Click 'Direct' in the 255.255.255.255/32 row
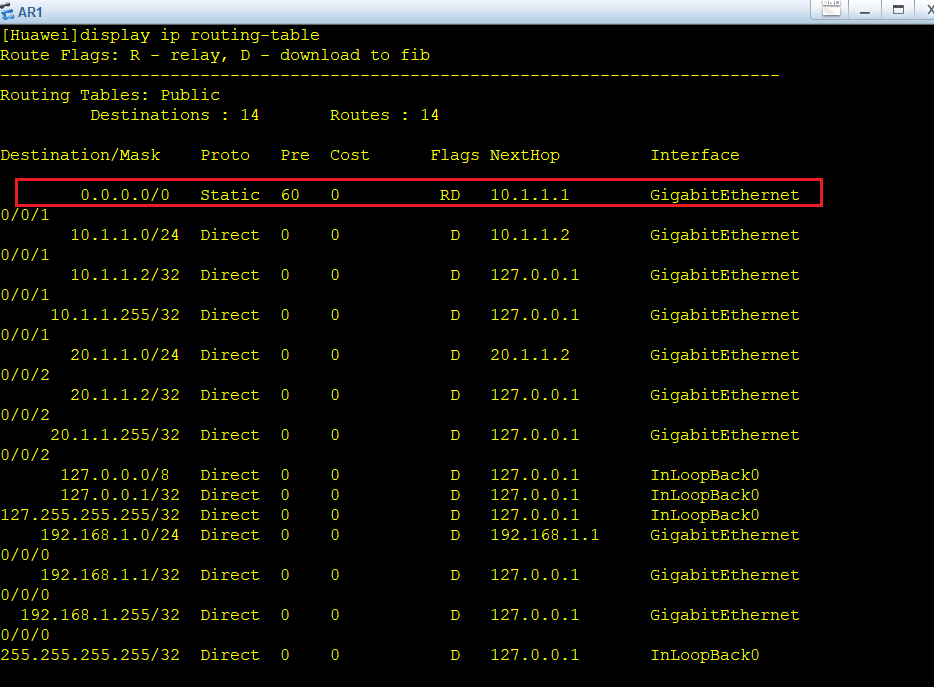The width and height of the screenshot is (934, 687). (x=230, y=655)
